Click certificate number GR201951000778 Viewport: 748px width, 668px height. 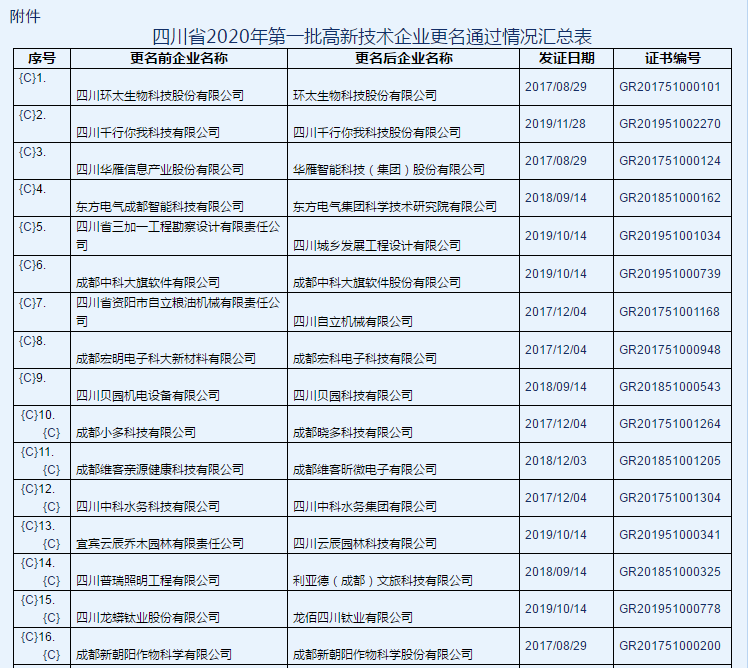670,609
